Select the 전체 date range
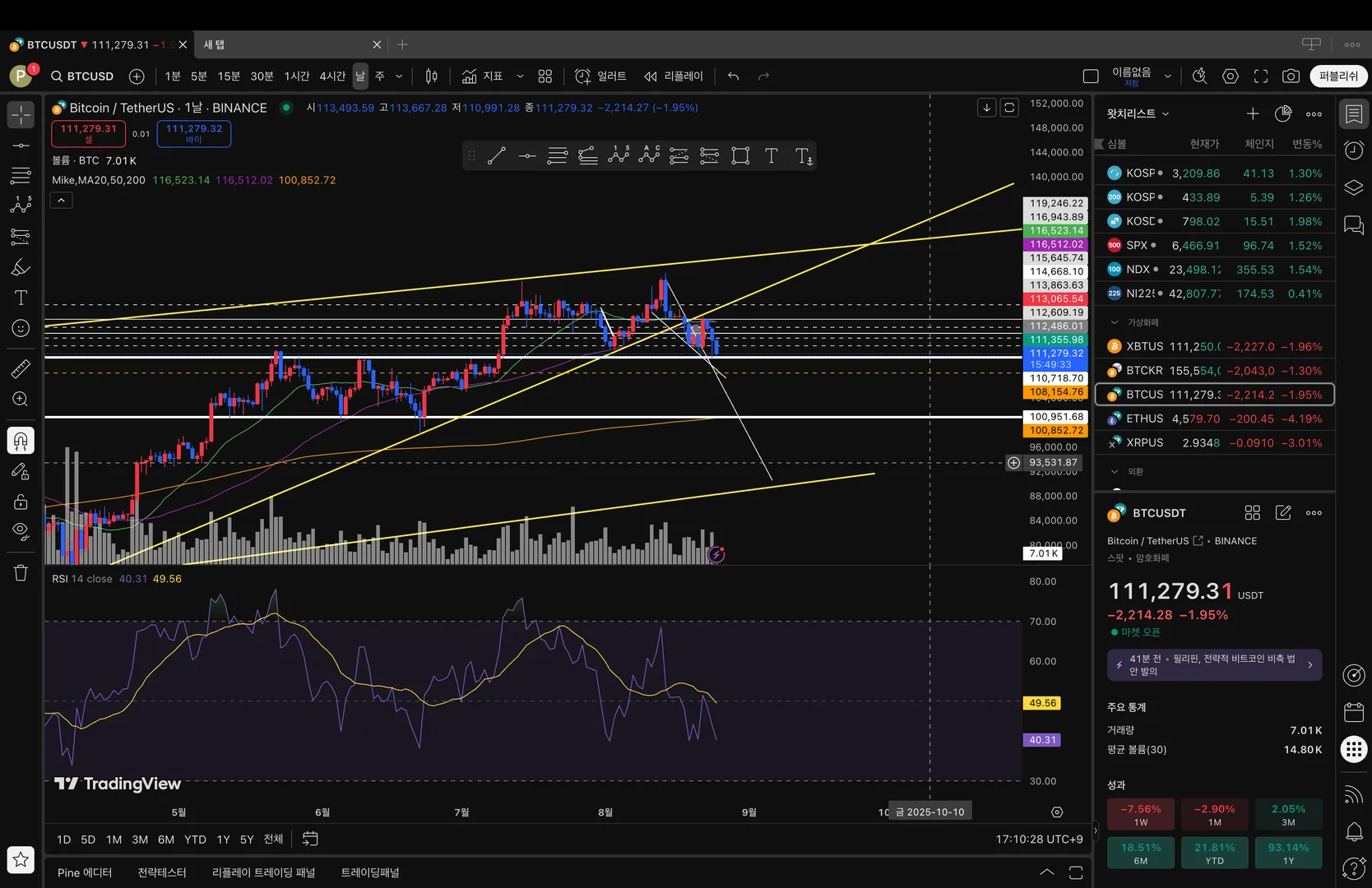This screenshot has height=888, width=1372. 273,839
